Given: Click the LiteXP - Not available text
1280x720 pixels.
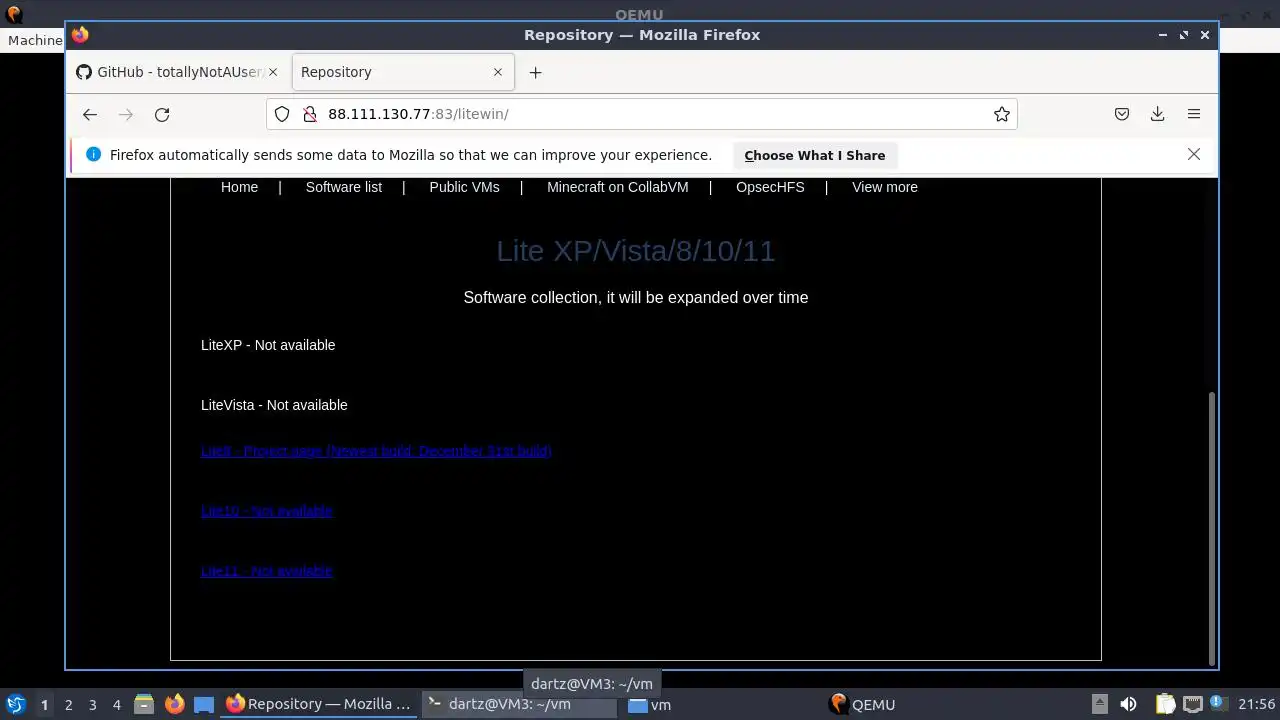Looking at the screenshot, I should click(x=268, y=345).
